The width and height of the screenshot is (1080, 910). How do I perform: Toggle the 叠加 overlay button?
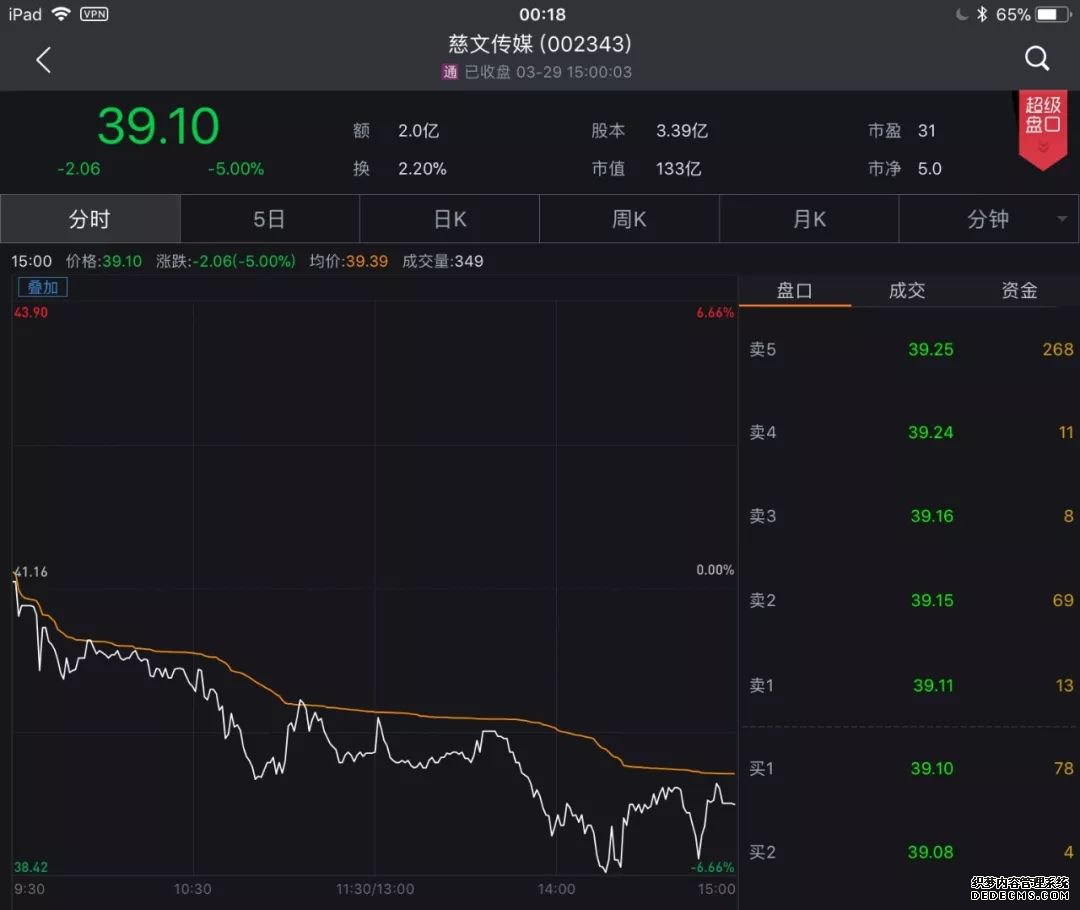tap(42, 288)
